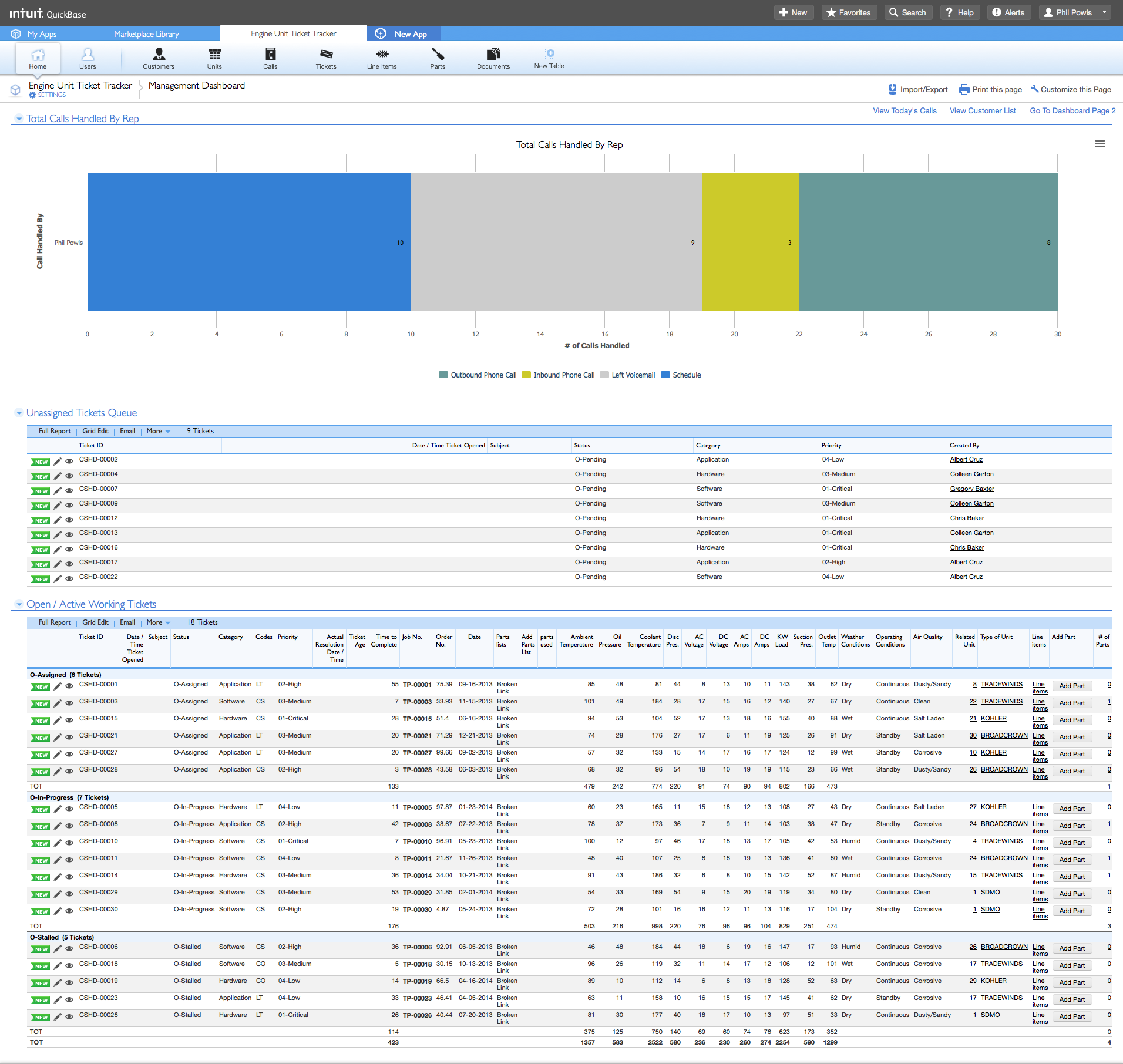Open the Line Items table icon
Viewport: 1123px width, 1064px height.
(x=382, y=59)
